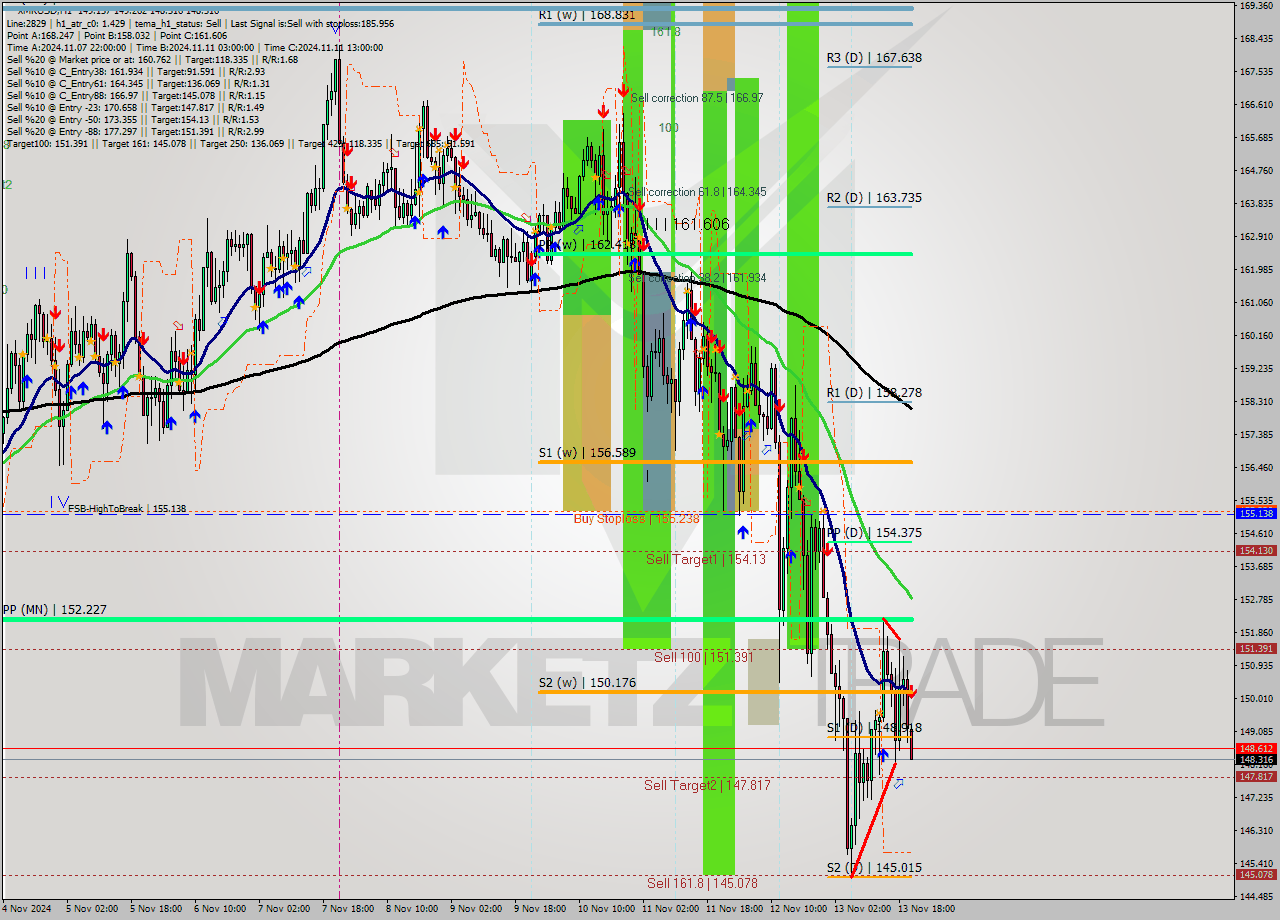Select the S2 (D) 145.015 support label
The width and height of the screenshot is (1280, 920).
tap(874, 868)
